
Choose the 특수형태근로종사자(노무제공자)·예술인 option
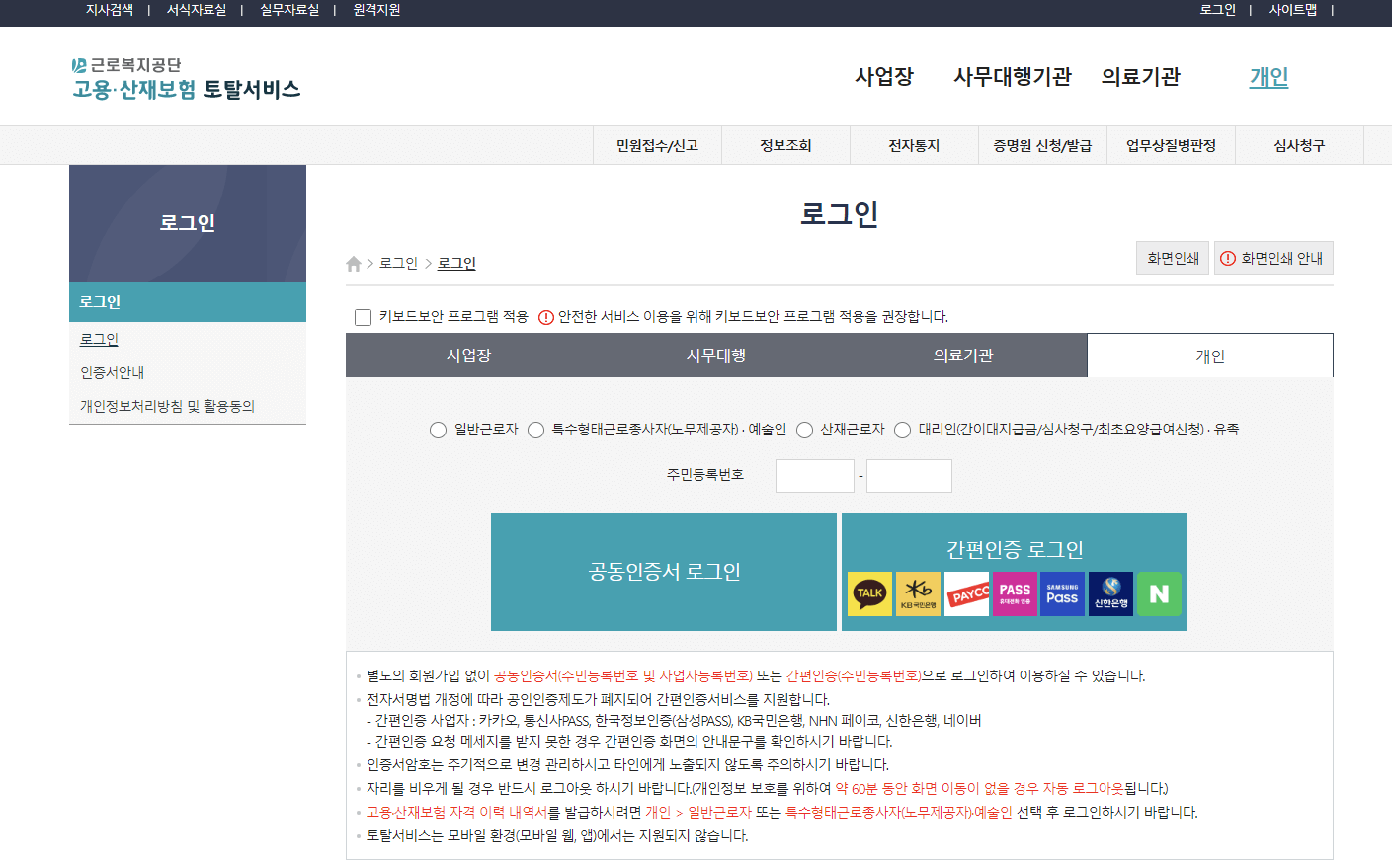pos(535,430)
